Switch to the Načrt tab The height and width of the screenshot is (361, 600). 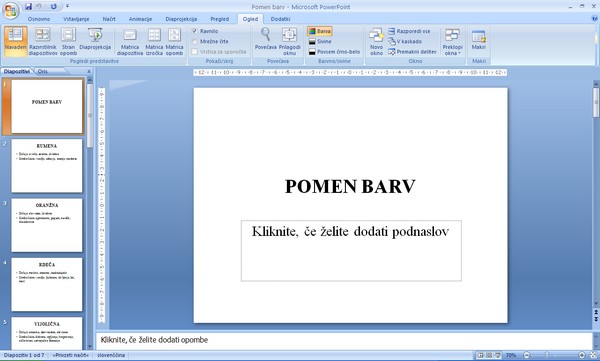pyautogui.click(x=109, y=19)
